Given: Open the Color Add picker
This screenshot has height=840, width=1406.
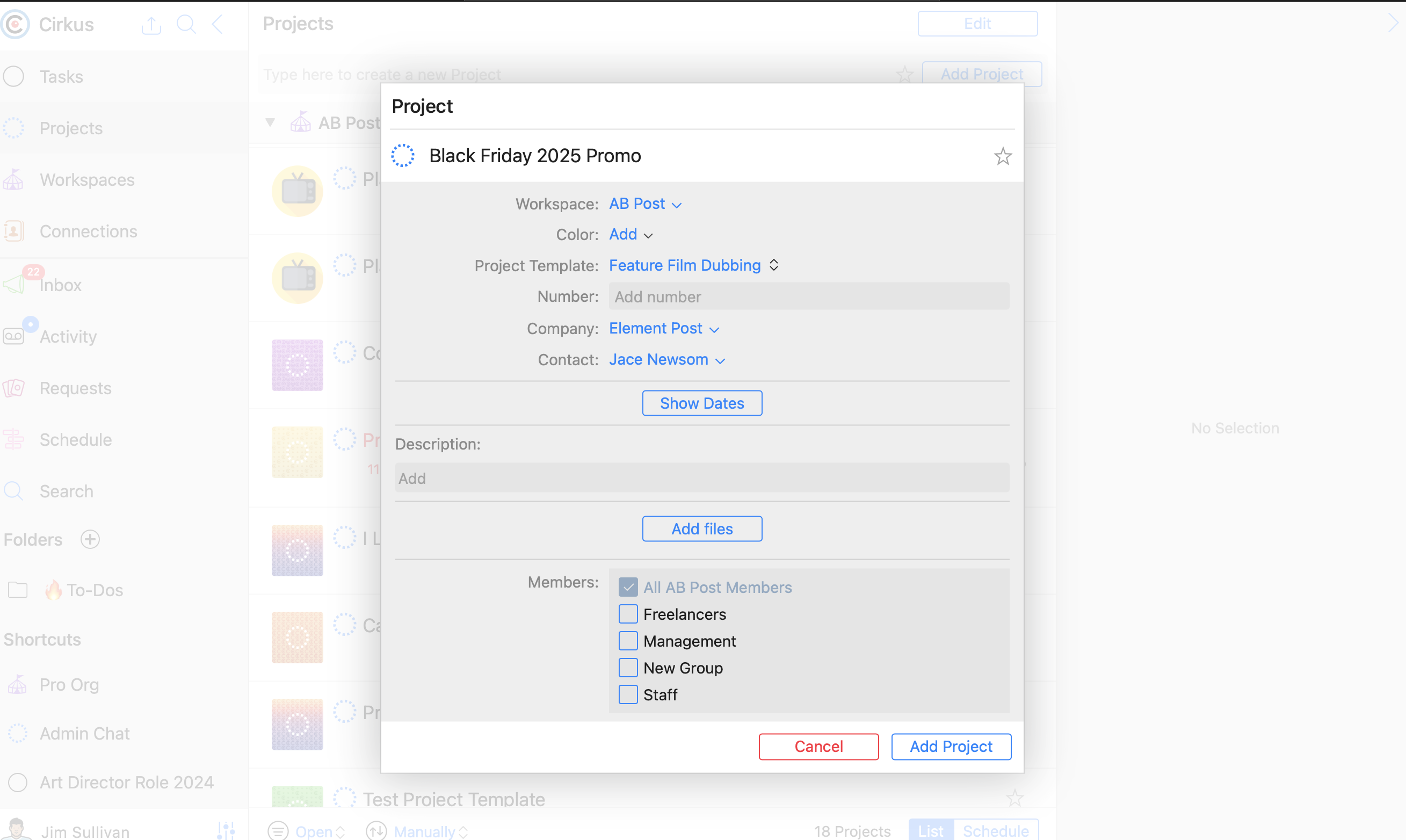Looking at the screenshot, I should (630, 234).
